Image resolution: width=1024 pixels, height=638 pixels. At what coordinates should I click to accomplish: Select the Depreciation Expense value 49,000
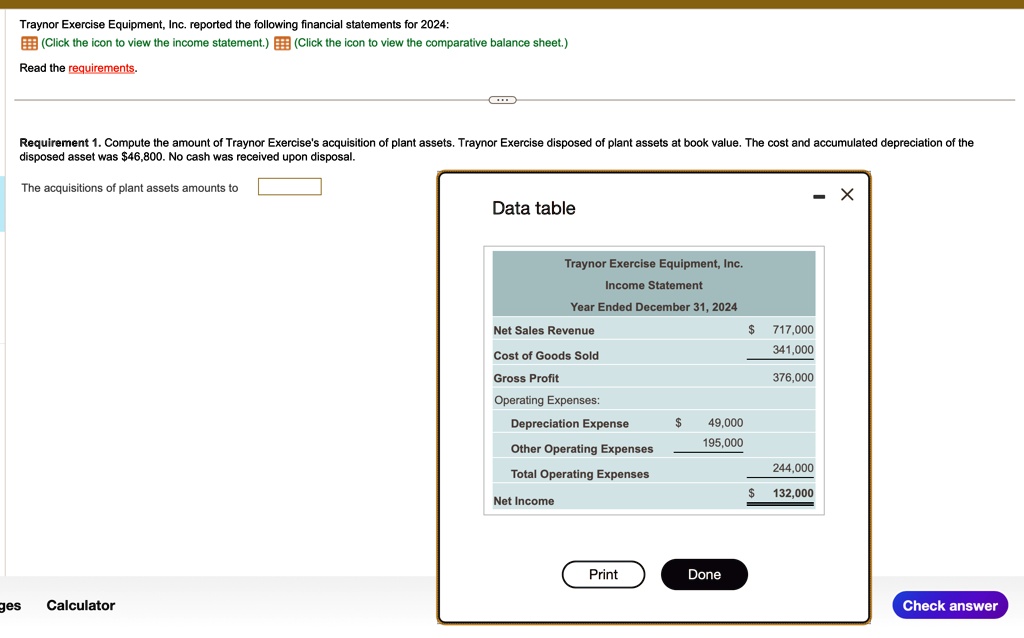coord(726,423)
